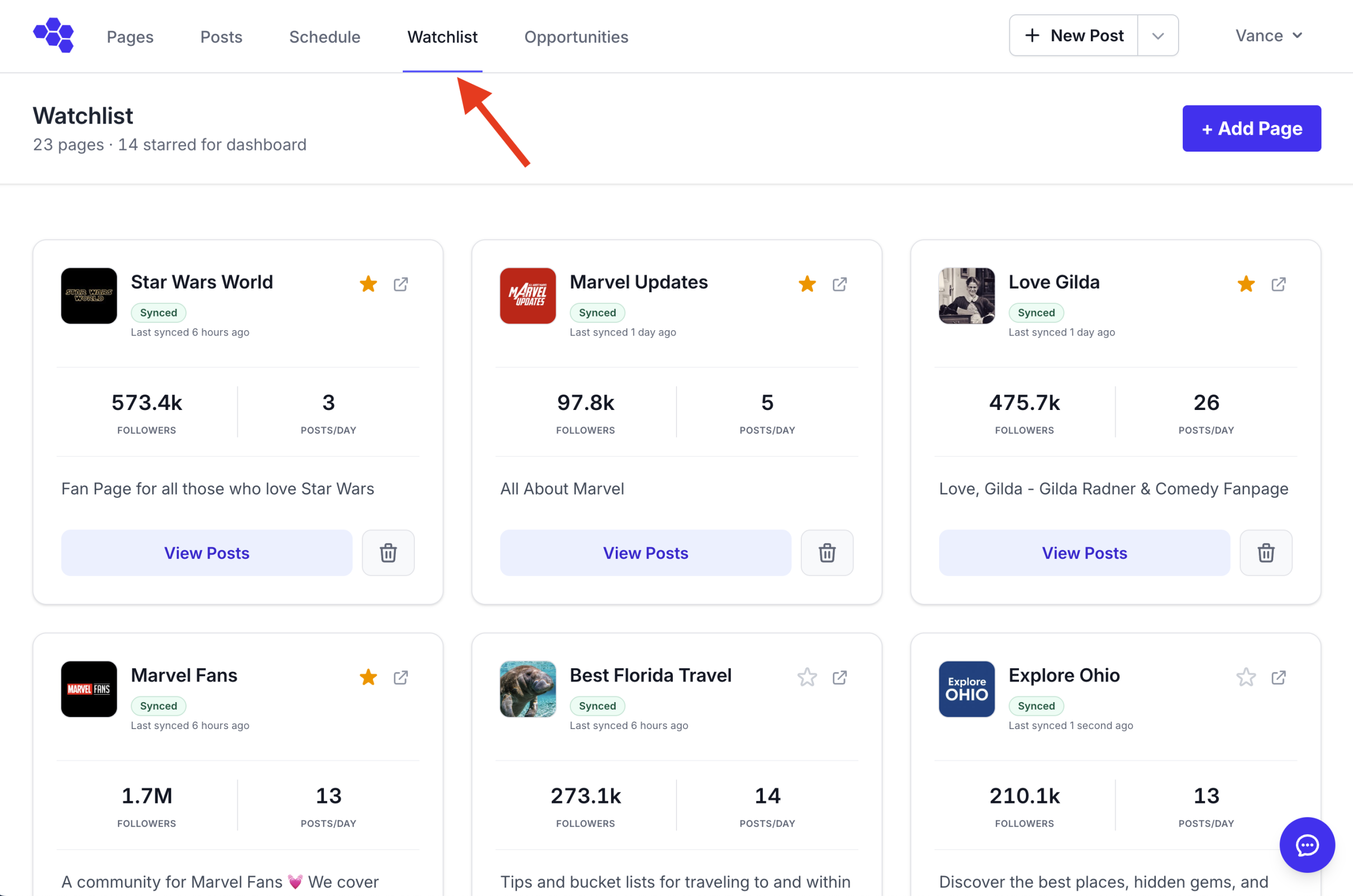Click the New Post button
The height and width of the screenshot is (896, 1353).
(x=1074, y=35)
